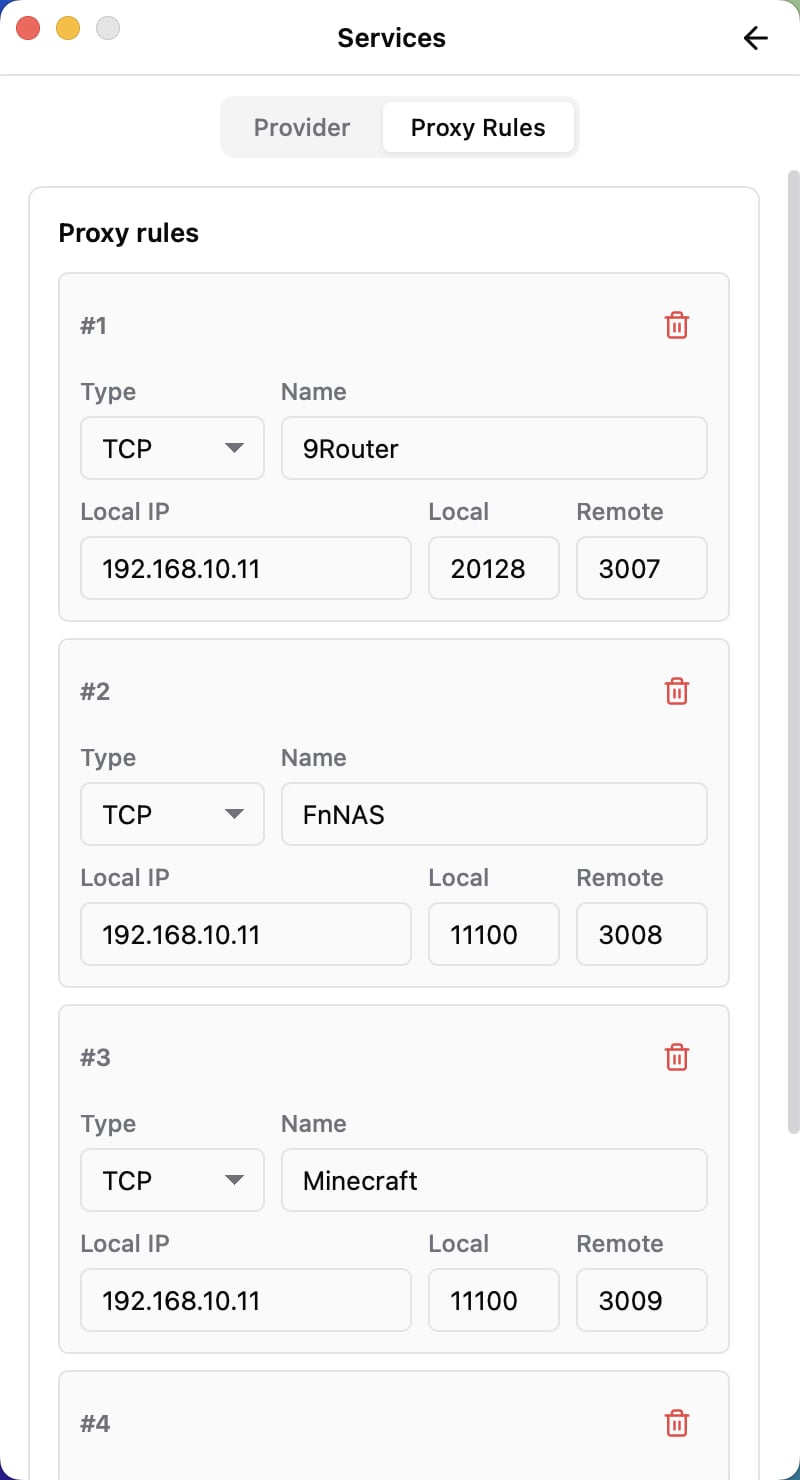Screen dimensions: 800x1480
Task: Edit local port field of rule #2
Action: pos(494,934)
